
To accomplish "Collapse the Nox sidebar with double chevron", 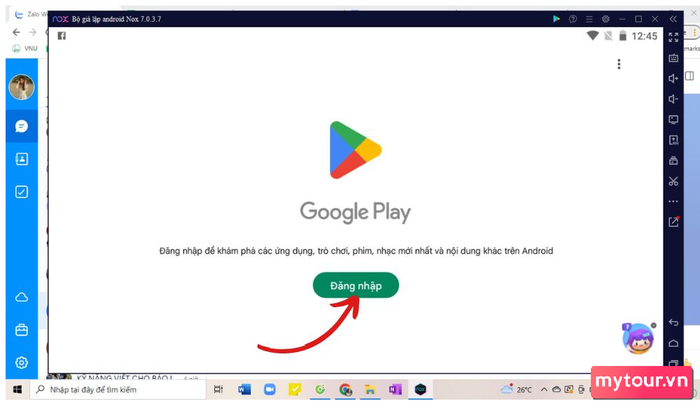I will [673, 19].
